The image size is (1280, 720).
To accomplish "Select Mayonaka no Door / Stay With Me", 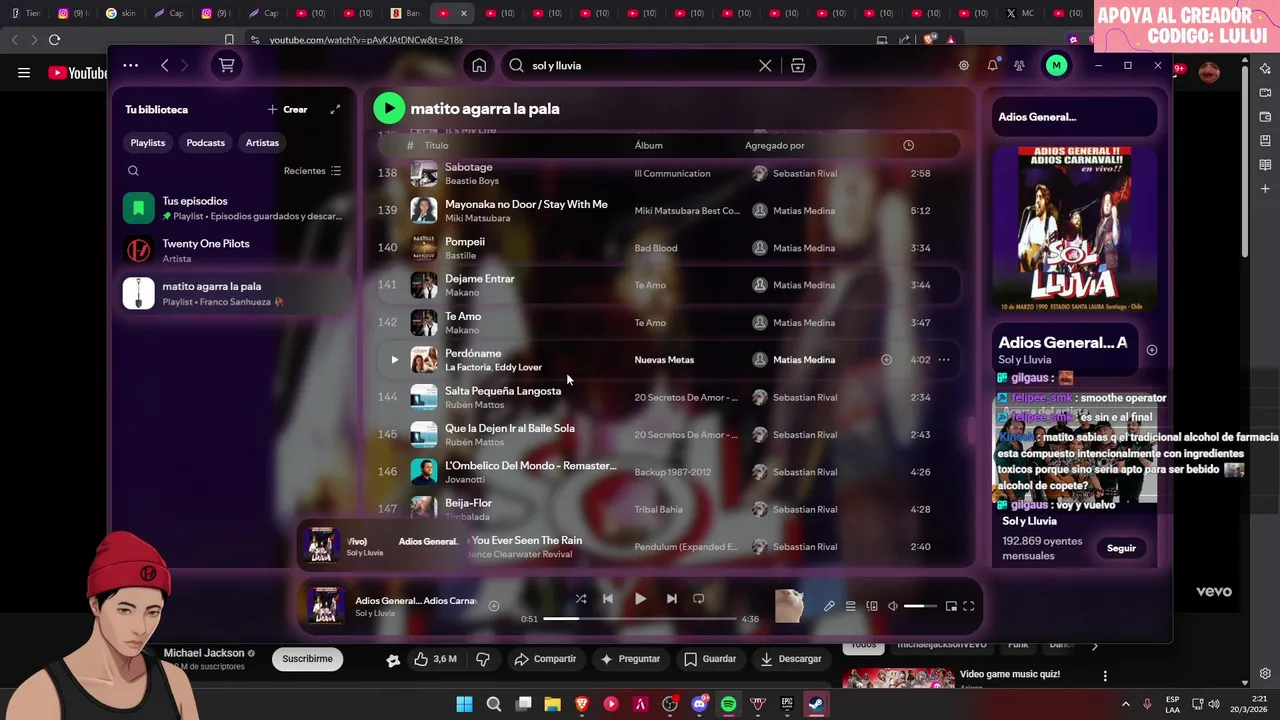I will [526, 204].
